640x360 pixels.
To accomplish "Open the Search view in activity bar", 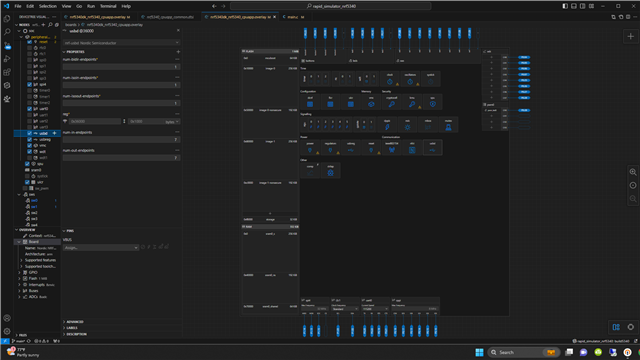I will pyautogui.click(x=7, y=32).
